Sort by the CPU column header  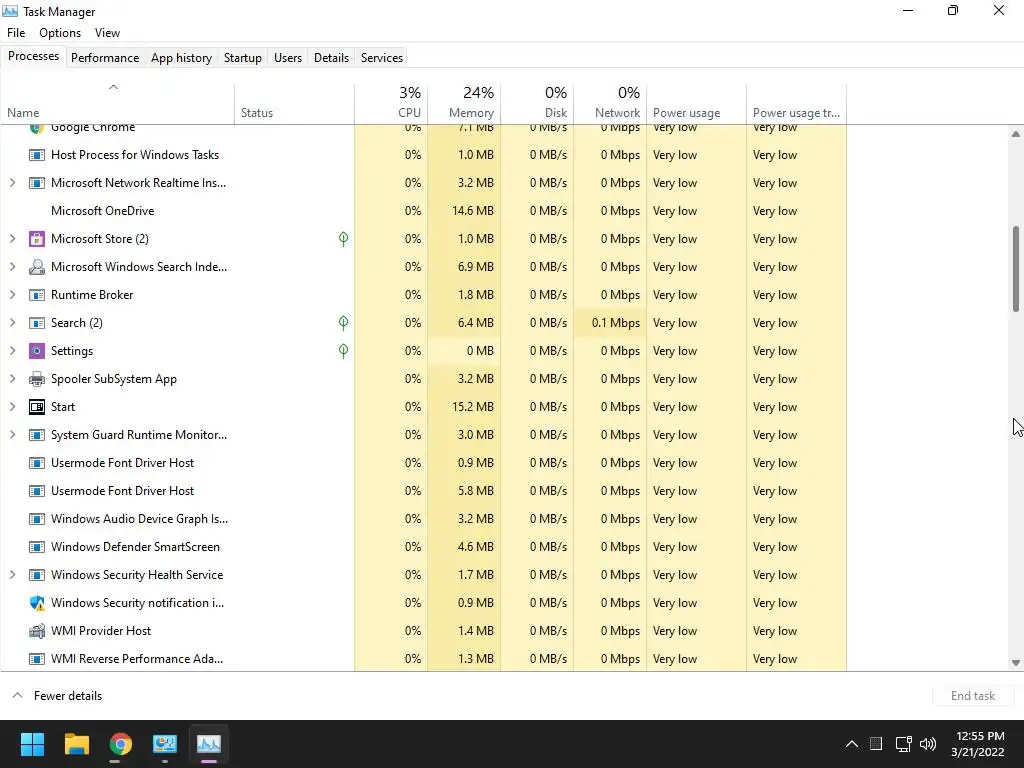(x=391, y=104)
